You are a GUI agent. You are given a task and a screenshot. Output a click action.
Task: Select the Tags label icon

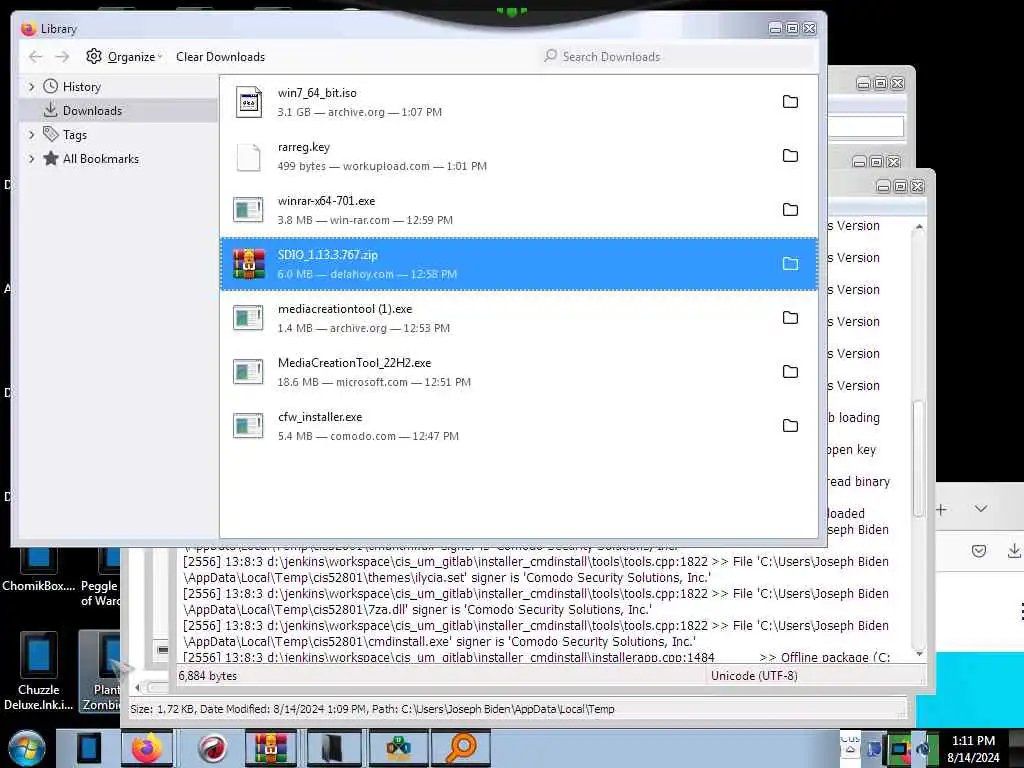click(x=51, y=134)
